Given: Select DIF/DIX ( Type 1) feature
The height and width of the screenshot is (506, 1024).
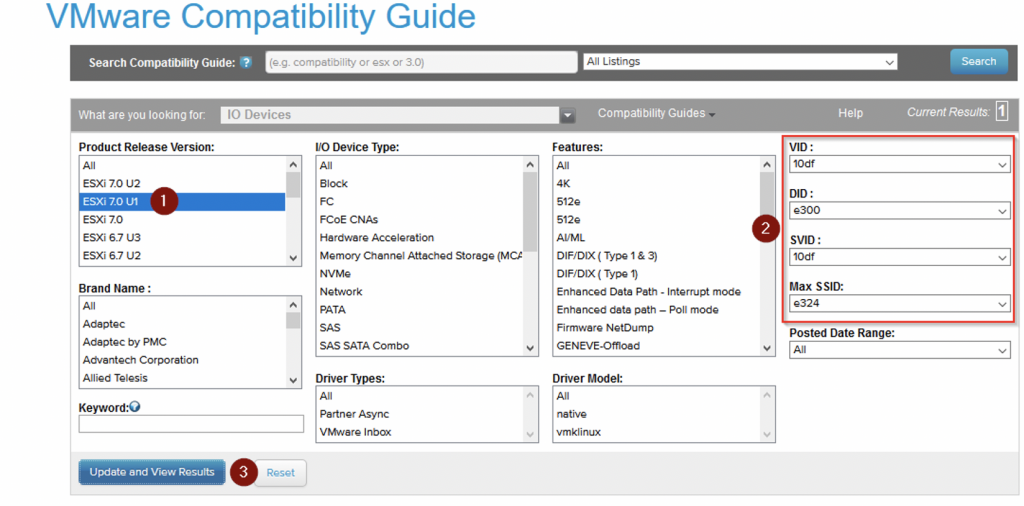Looking at the screenshot, I should tap(656, 274).
